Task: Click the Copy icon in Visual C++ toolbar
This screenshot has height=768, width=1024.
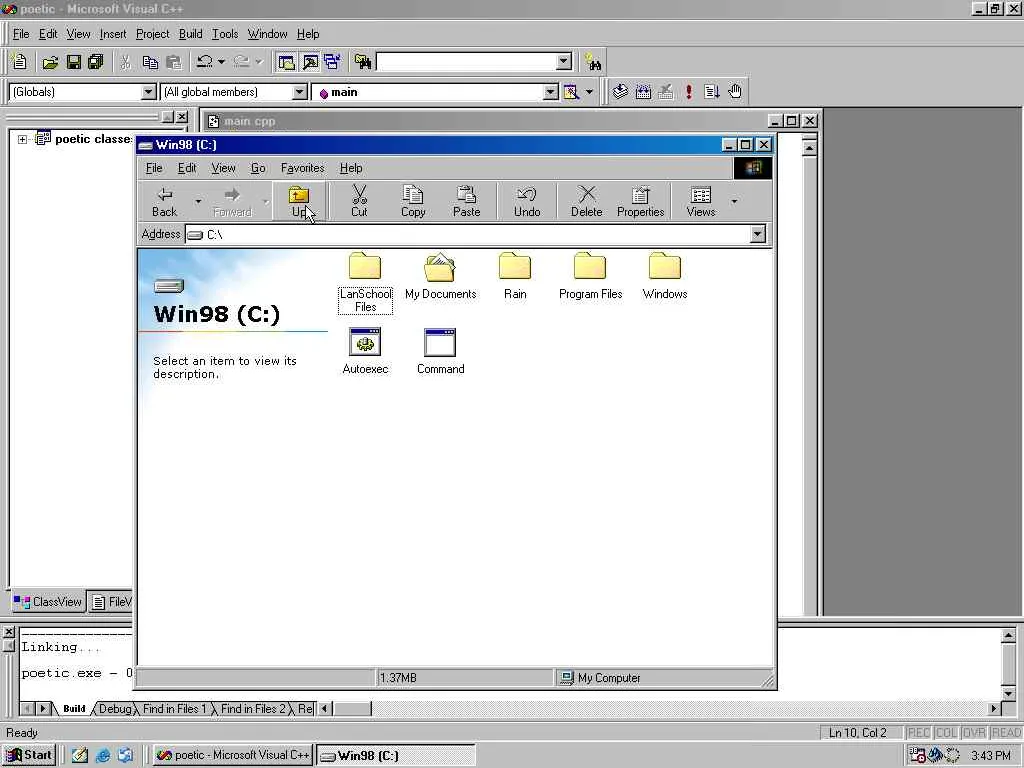Action: pos(150,62)
